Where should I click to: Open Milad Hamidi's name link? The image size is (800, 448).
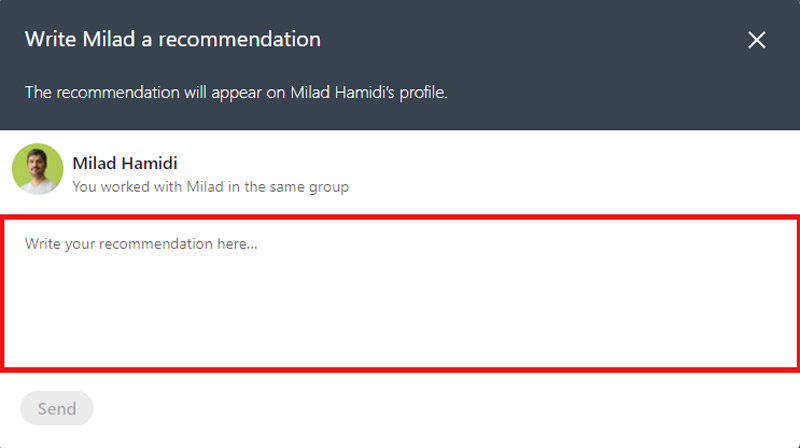click(125, 163)
